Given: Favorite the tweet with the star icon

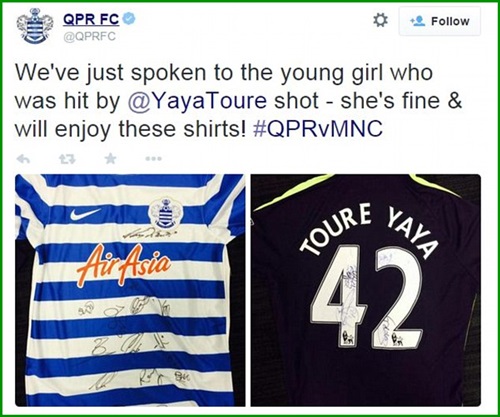Looking at the screenshot, I should tap(110, 159).
